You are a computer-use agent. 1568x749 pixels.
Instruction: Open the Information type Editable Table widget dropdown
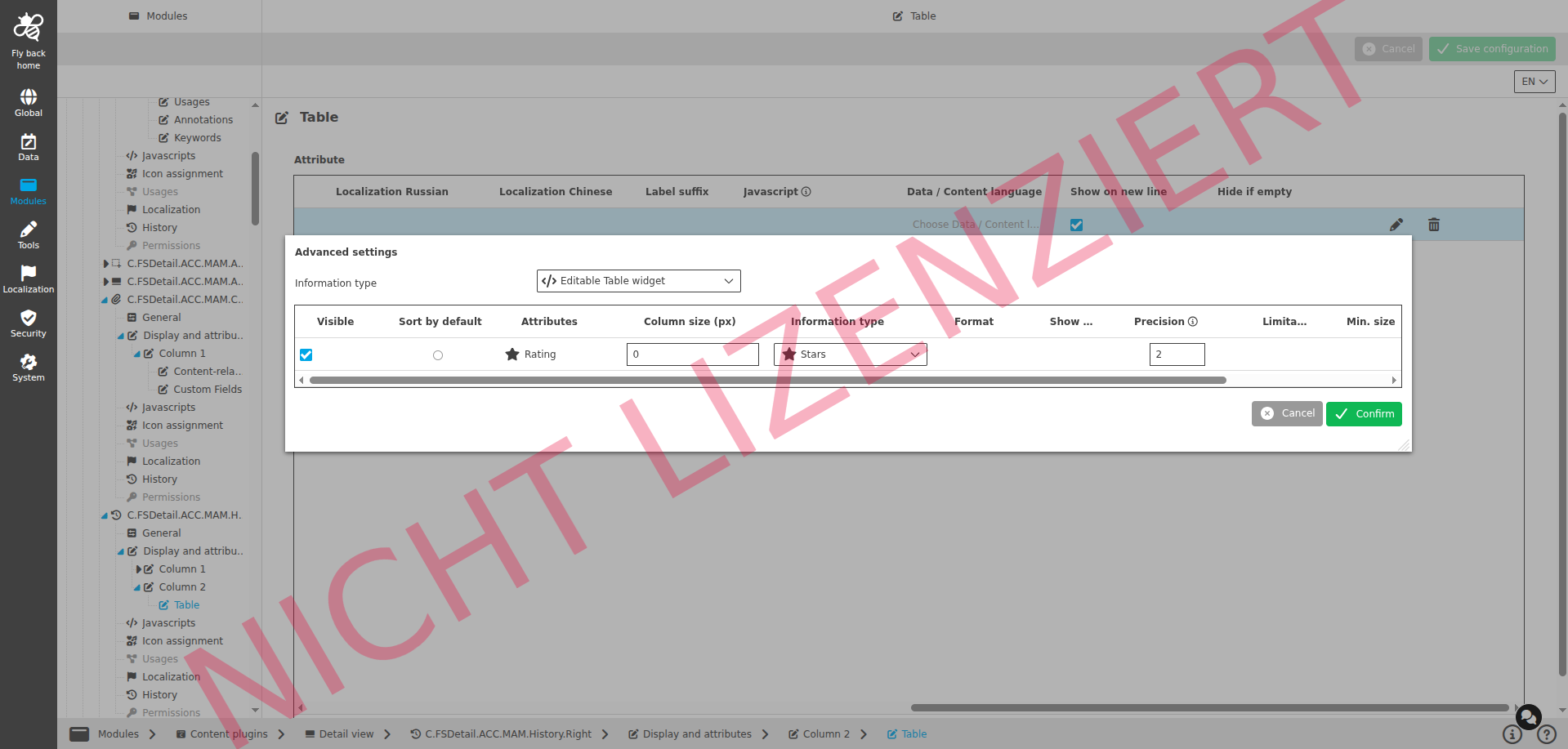[x=639, y=281]
